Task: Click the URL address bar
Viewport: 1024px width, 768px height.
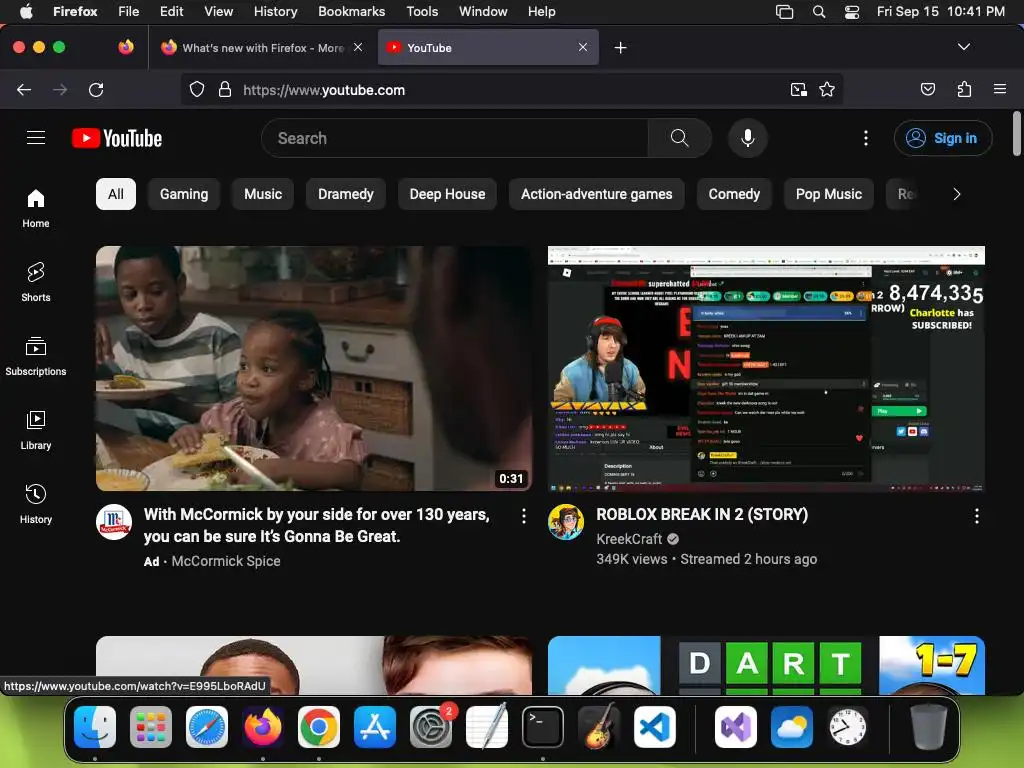Action: pyautogui.click(x=512, y=89)
